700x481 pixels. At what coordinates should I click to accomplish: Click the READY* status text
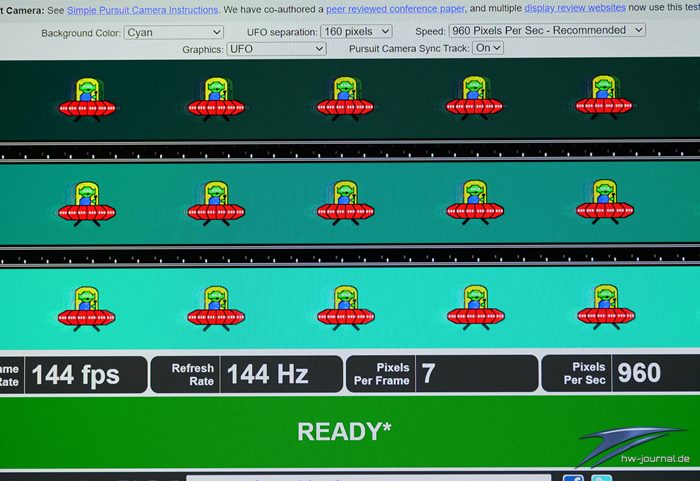[344, 431]
